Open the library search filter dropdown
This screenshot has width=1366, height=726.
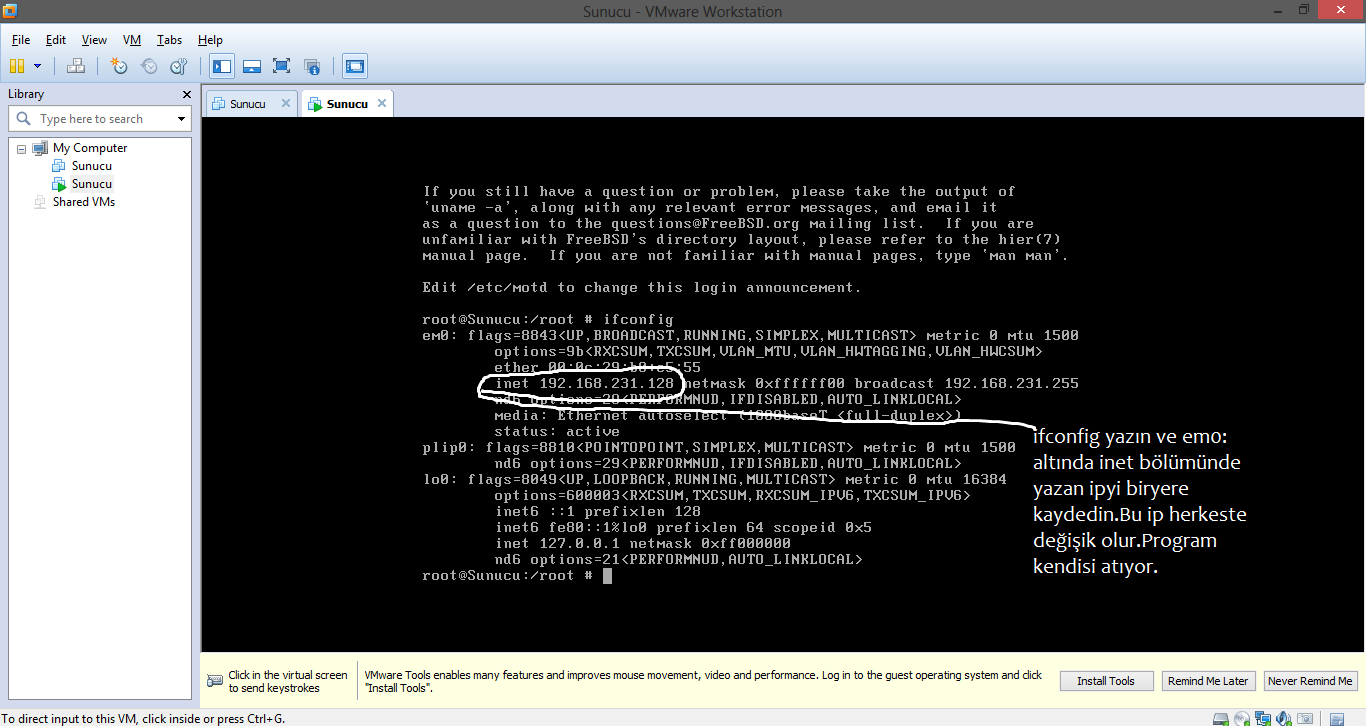tap(181, 119)
